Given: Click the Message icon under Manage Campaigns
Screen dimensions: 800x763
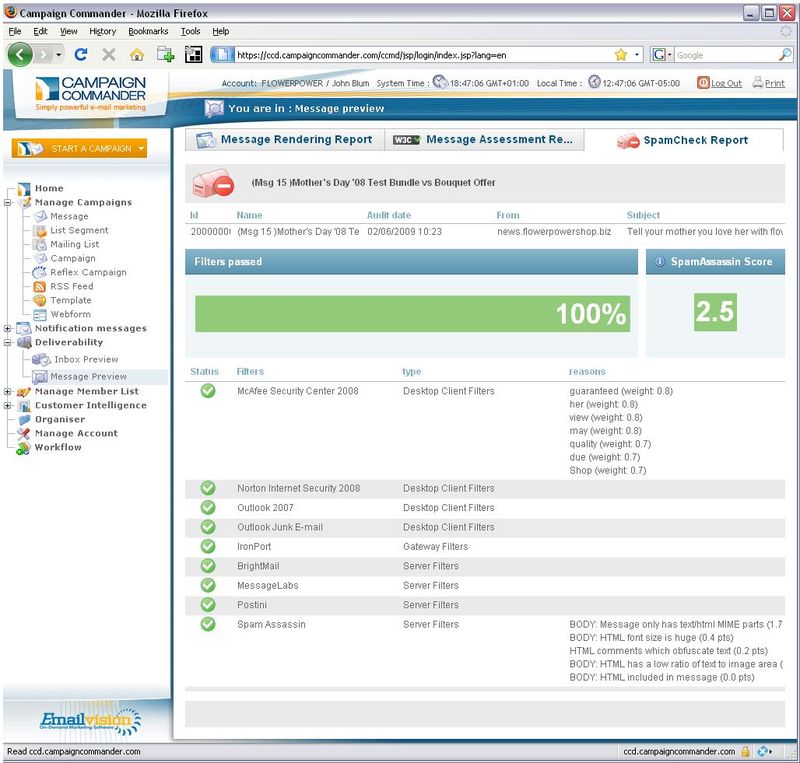Looking at the screenshot, I should click(40, 216).
